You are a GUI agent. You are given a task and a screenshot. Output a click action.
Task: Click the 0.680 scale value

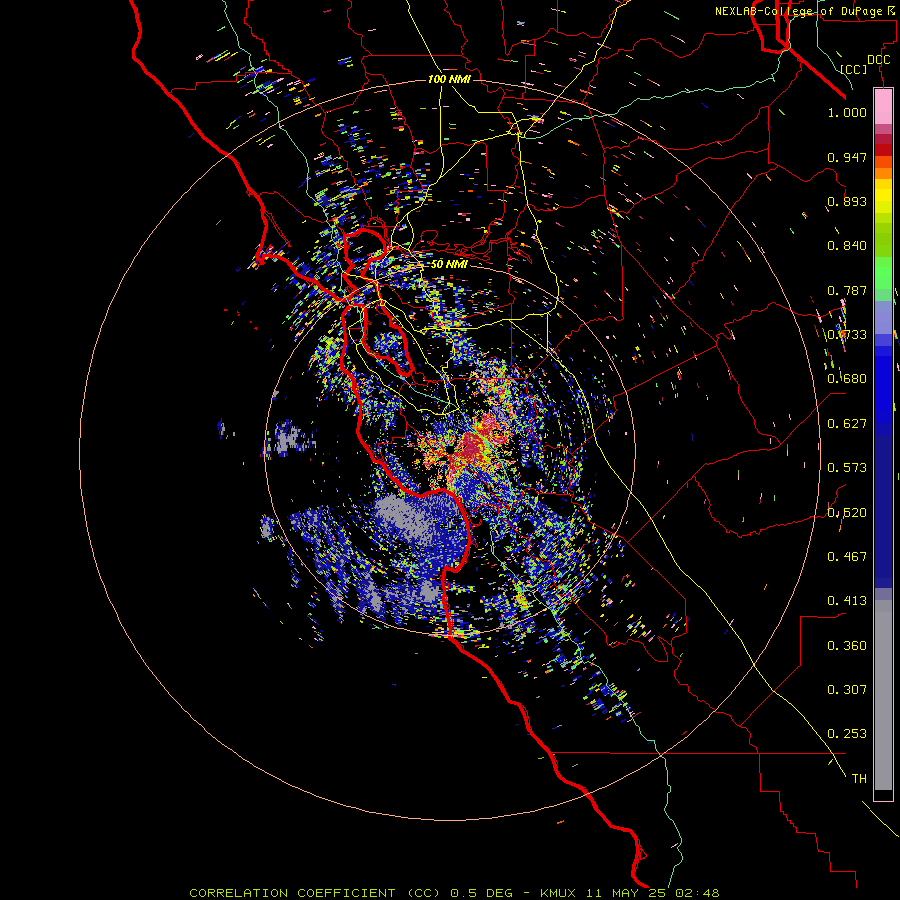847,379
